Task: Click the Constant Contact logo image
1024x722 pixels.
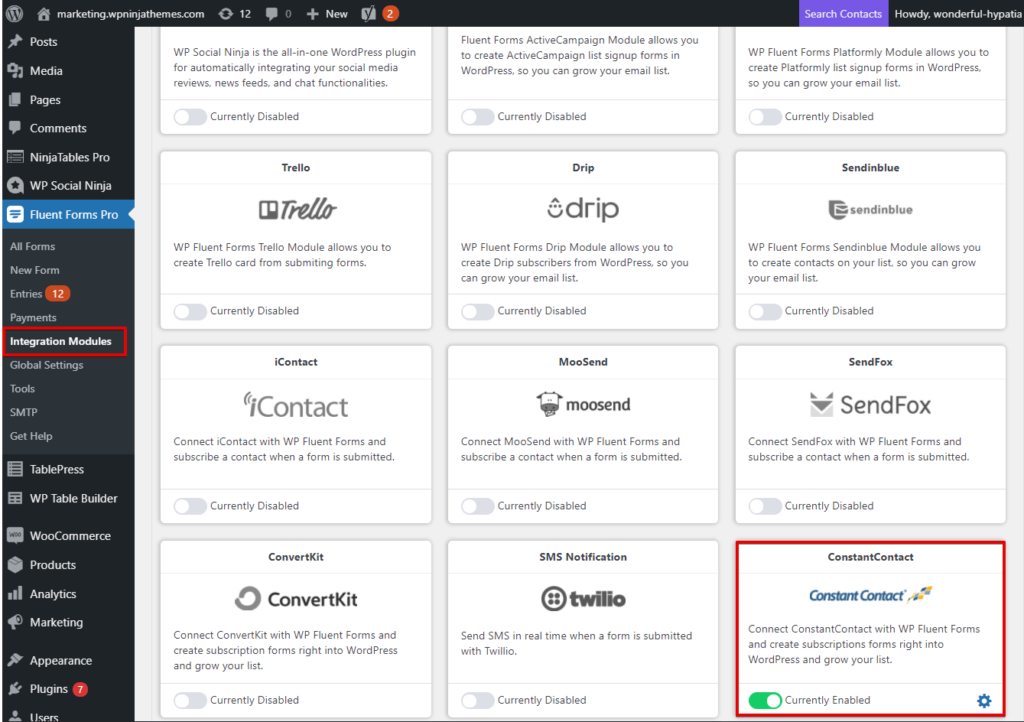Action: point(870,594)
